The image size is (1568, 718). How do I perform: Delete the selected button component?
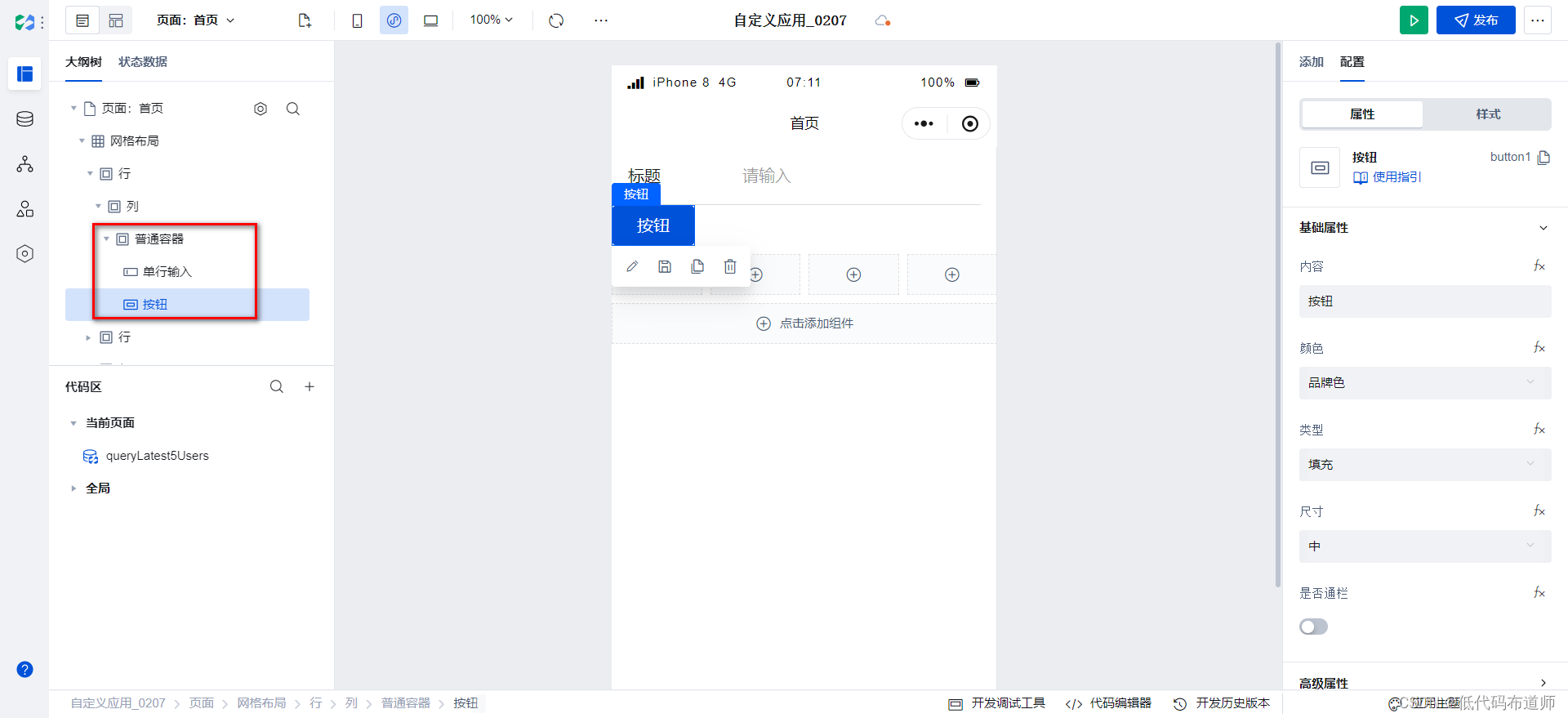[730, 266]
